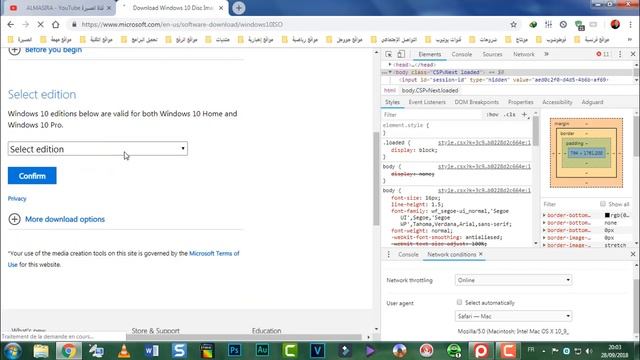The image size is (640, 360).
Task: Click the blue Confirm button
Action: pos(32,176)
